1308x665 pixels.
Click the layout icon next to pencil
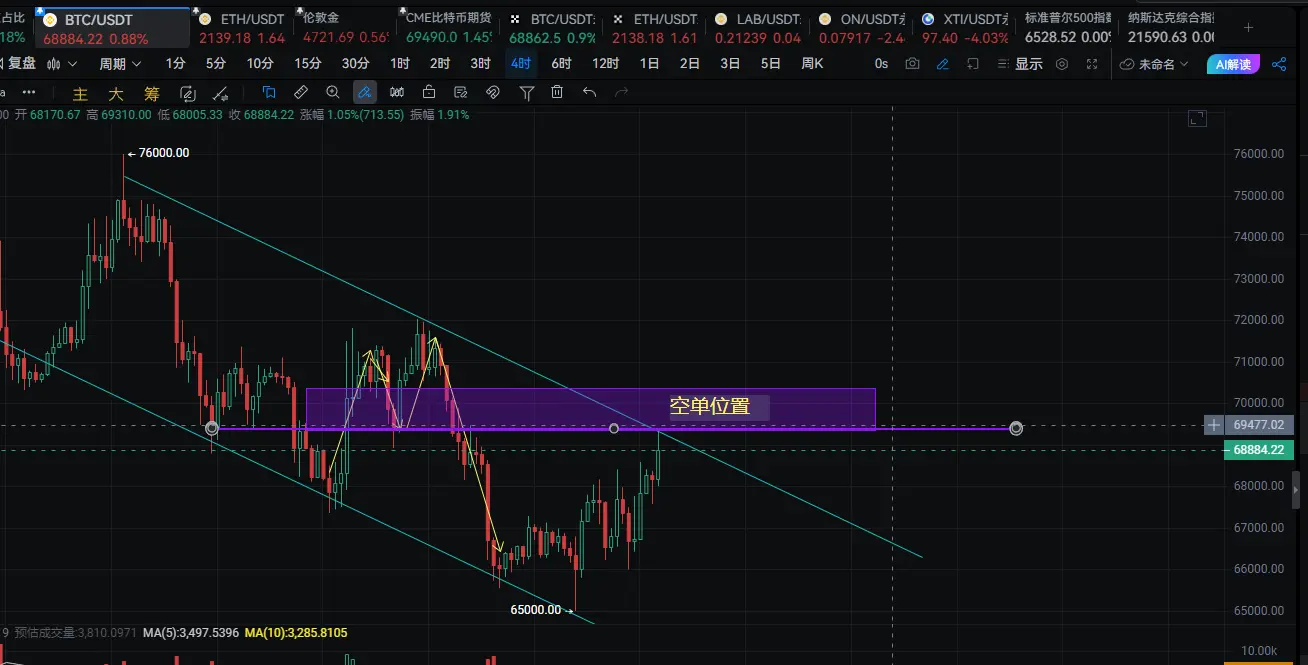click(x=972, y=64)
